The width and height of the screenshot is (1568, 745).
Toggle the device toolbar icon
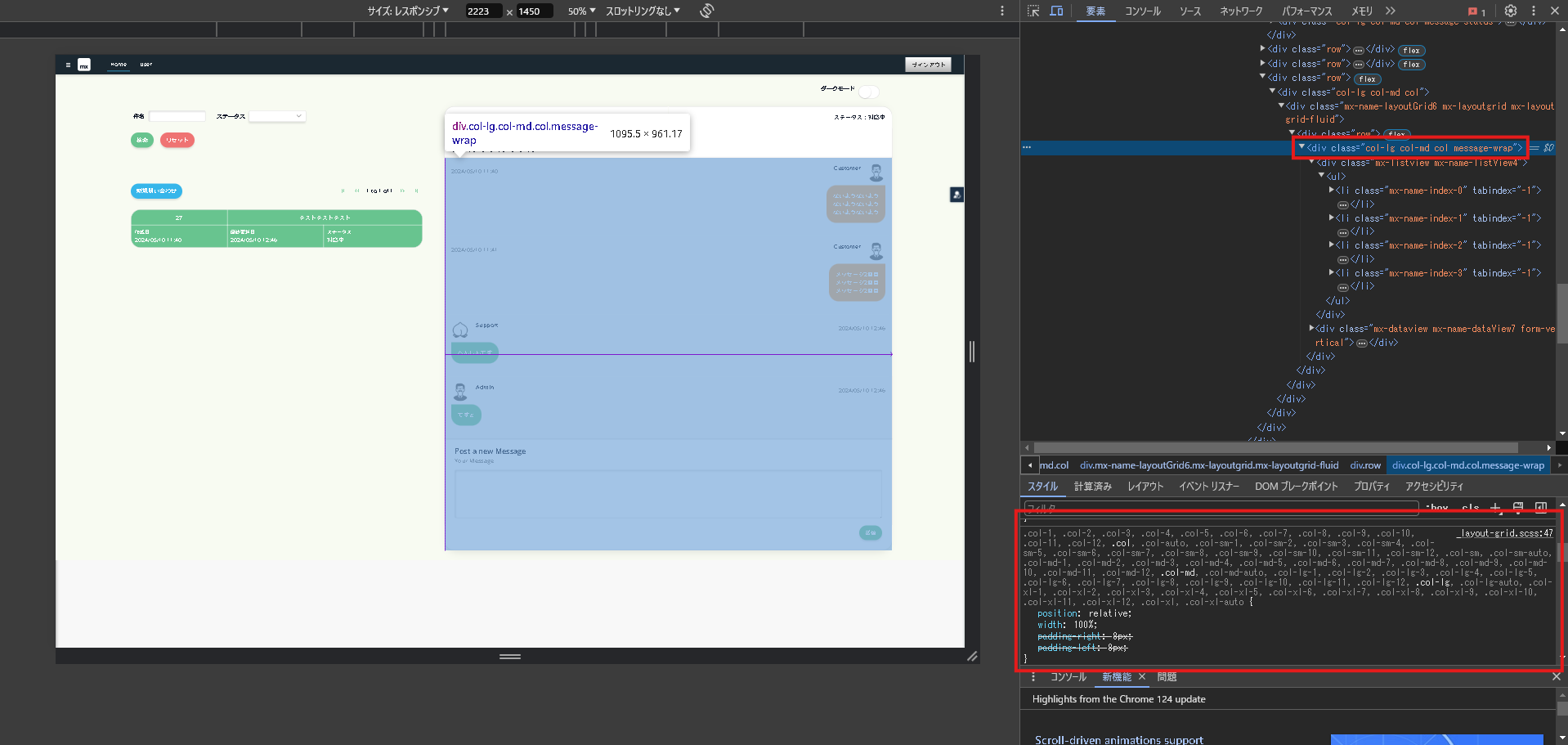point(1055,11)
